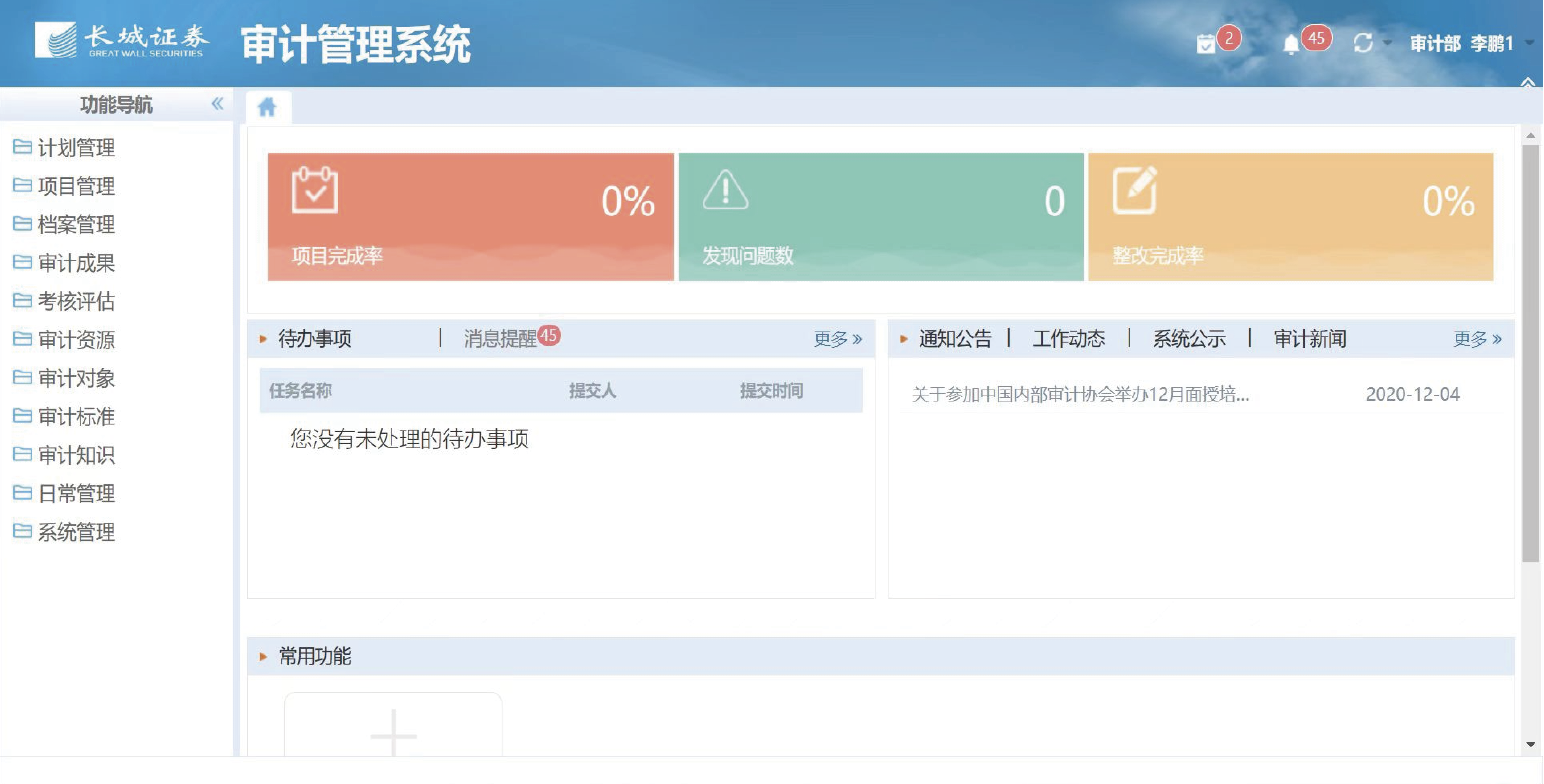Expand the 项目管理 folder
Viewport: 1544px width, 784px height.
[x=76, y=187]
